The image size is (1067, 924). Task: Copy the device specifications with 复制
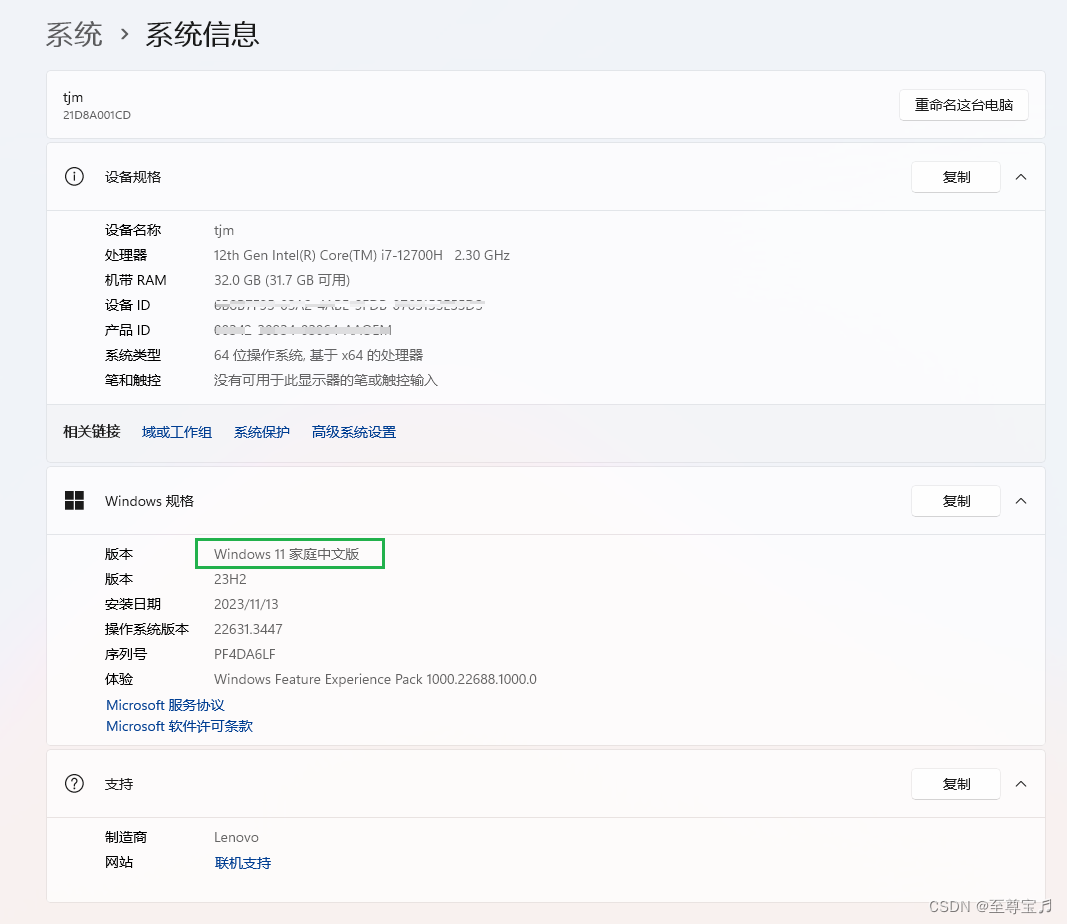(x=955, y=177)
